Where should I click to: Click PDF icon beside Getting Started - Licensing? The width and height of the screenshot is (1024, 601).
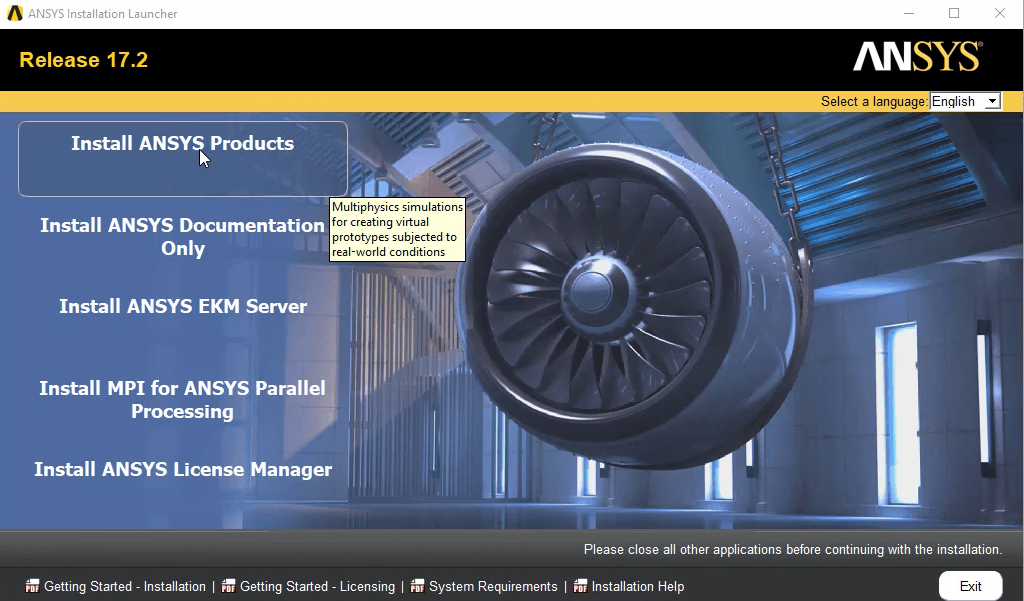coord(228,586)
